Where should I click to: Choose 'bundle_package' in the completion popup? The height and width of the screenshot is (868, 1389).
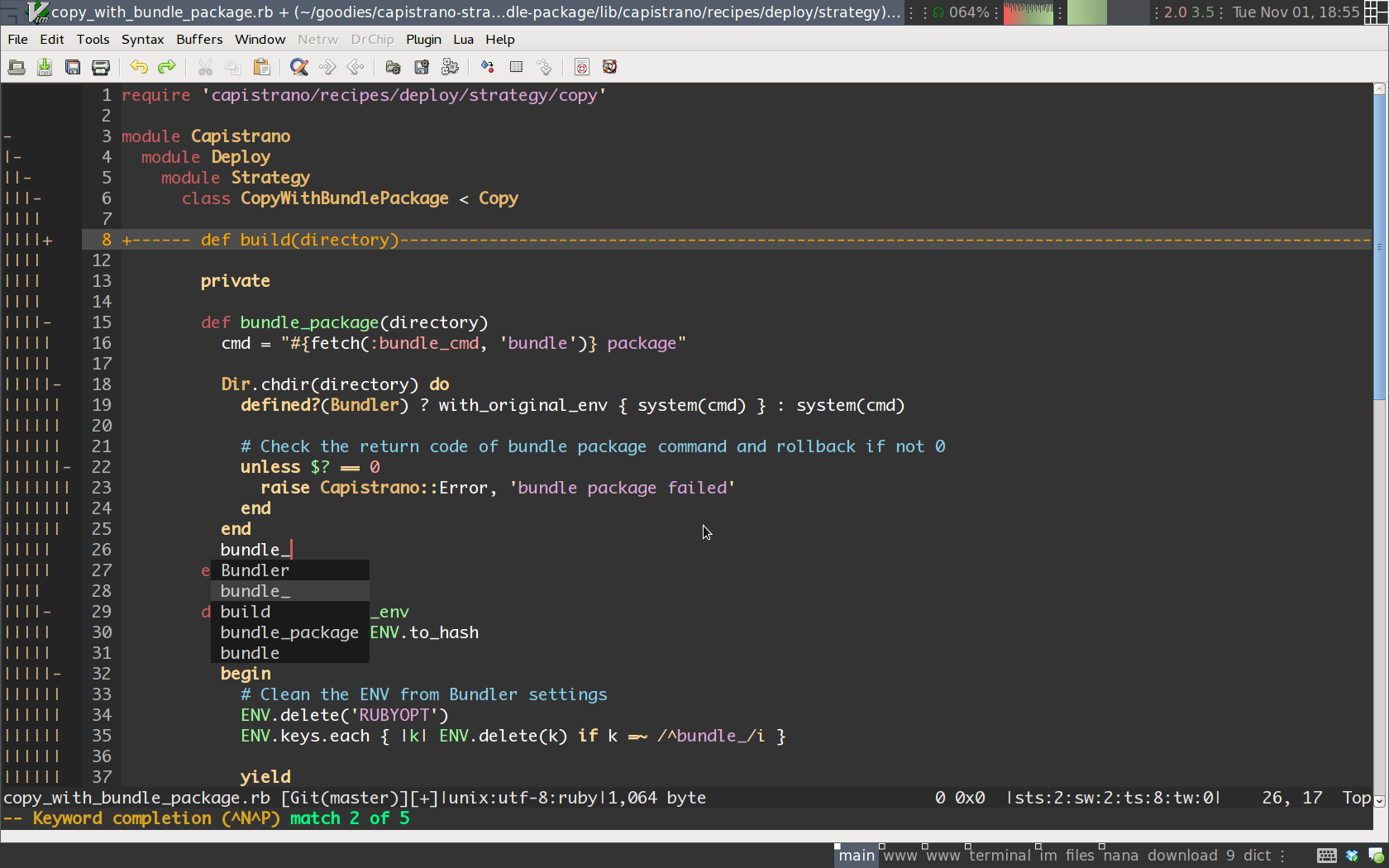pyautogui.click(x=289, y=632)
